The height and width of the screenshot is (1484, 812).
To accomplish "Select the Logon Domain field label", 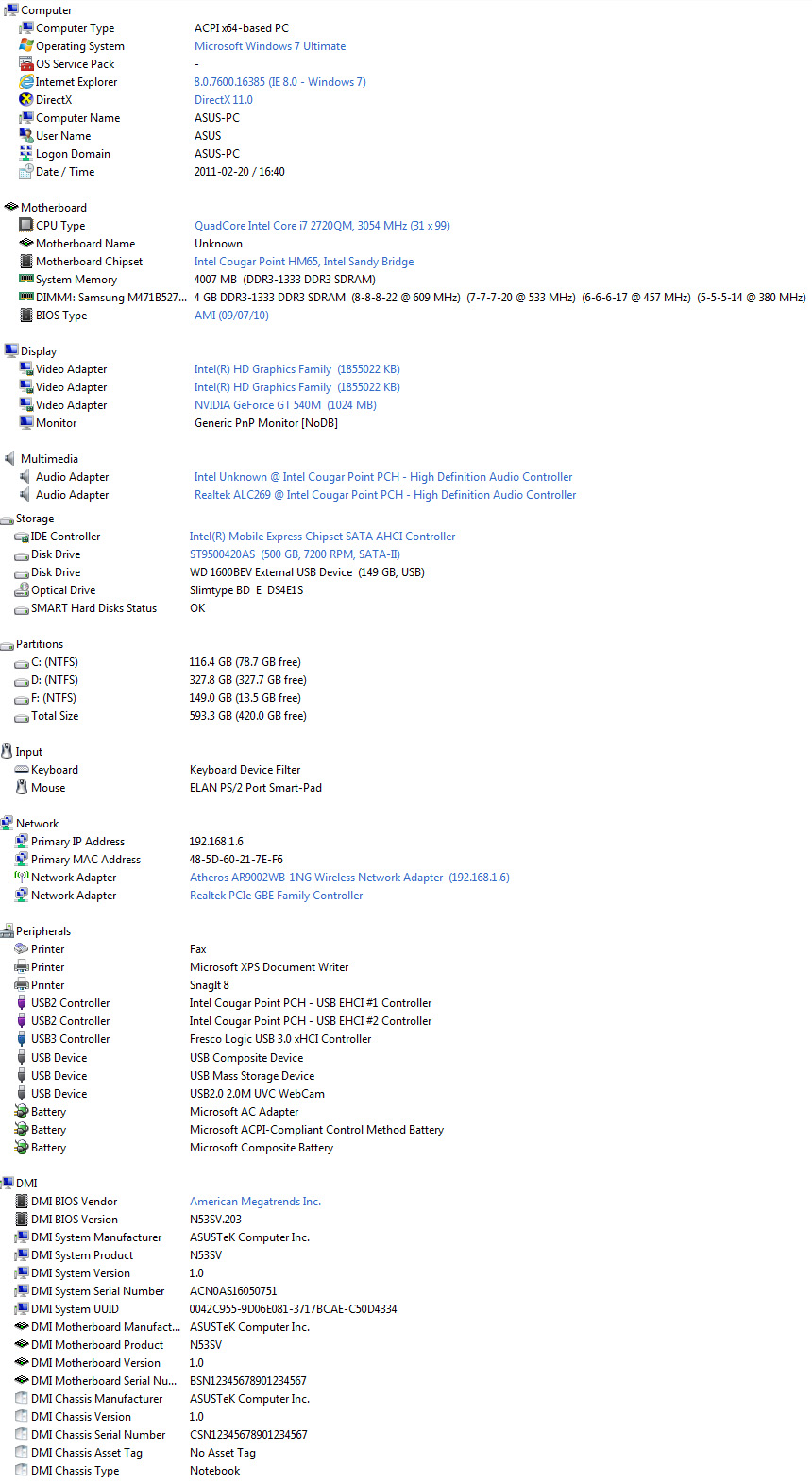I will [x=73, y=153].
